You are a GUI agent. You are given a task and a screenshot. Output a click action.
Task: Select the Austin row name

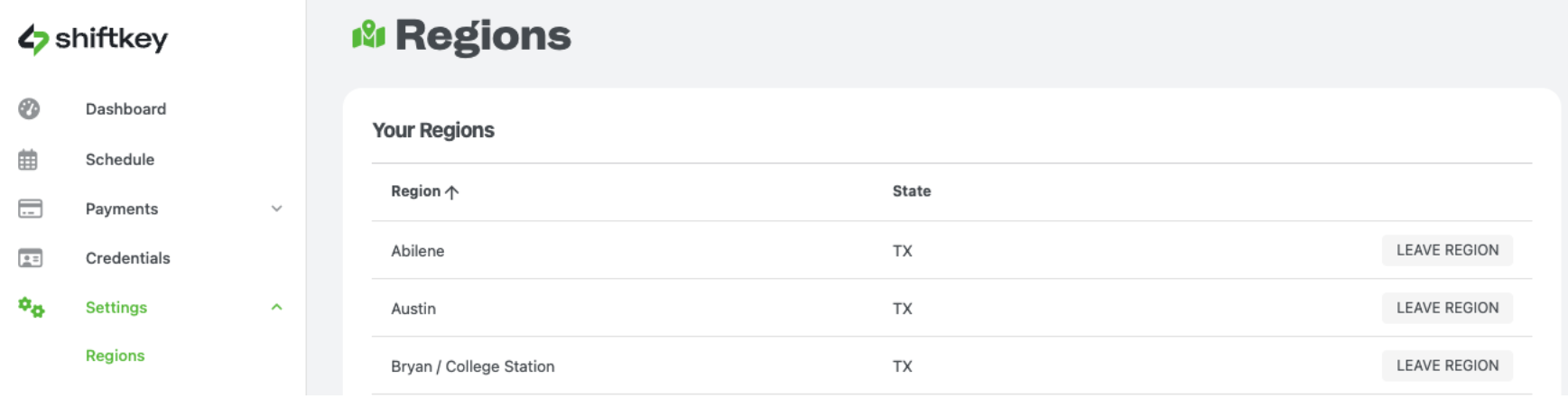point(413,309)
